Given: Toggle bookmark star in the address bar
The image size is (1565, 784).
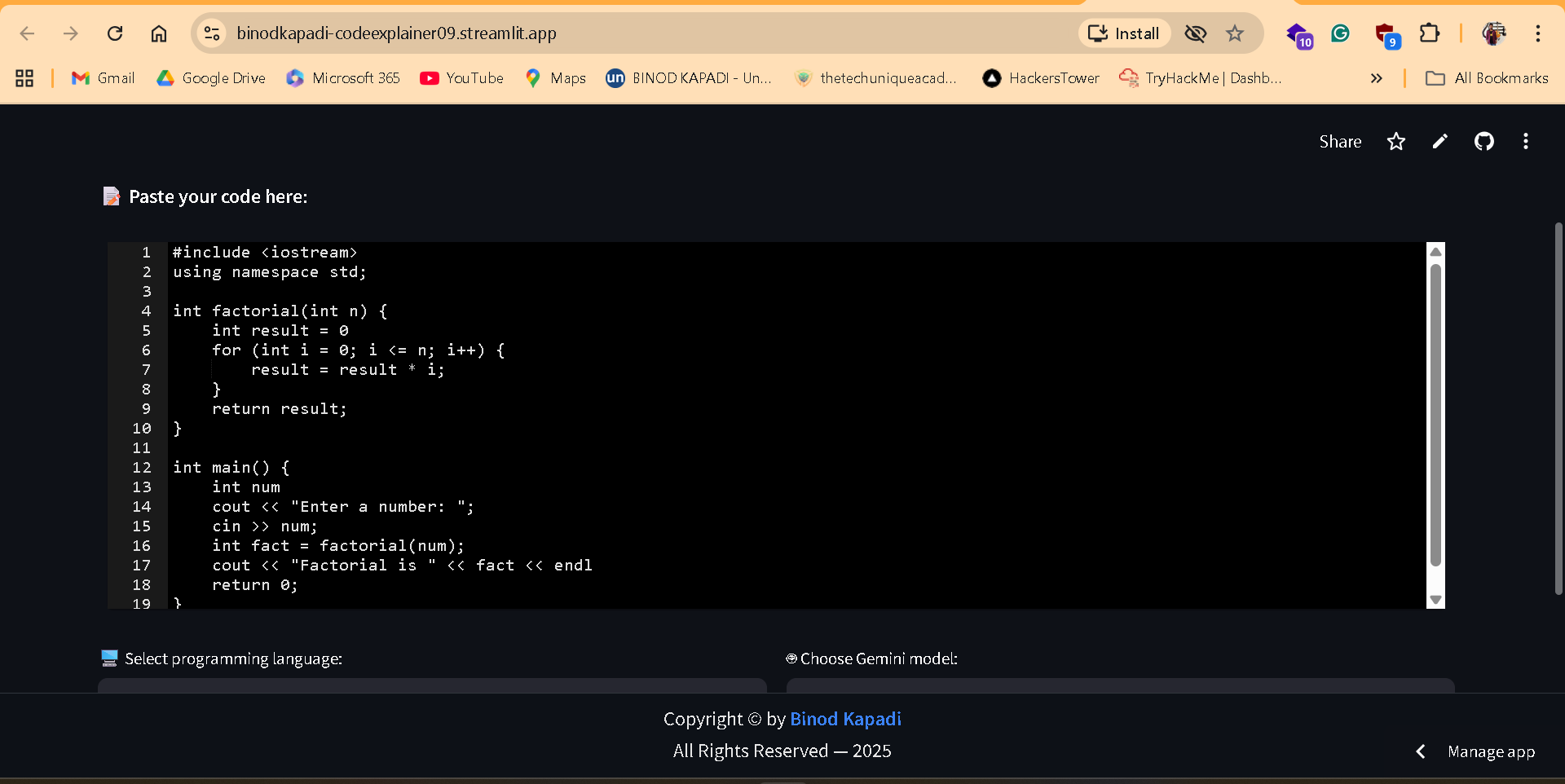Looking at the screenshot, I should click(1235, 33).
